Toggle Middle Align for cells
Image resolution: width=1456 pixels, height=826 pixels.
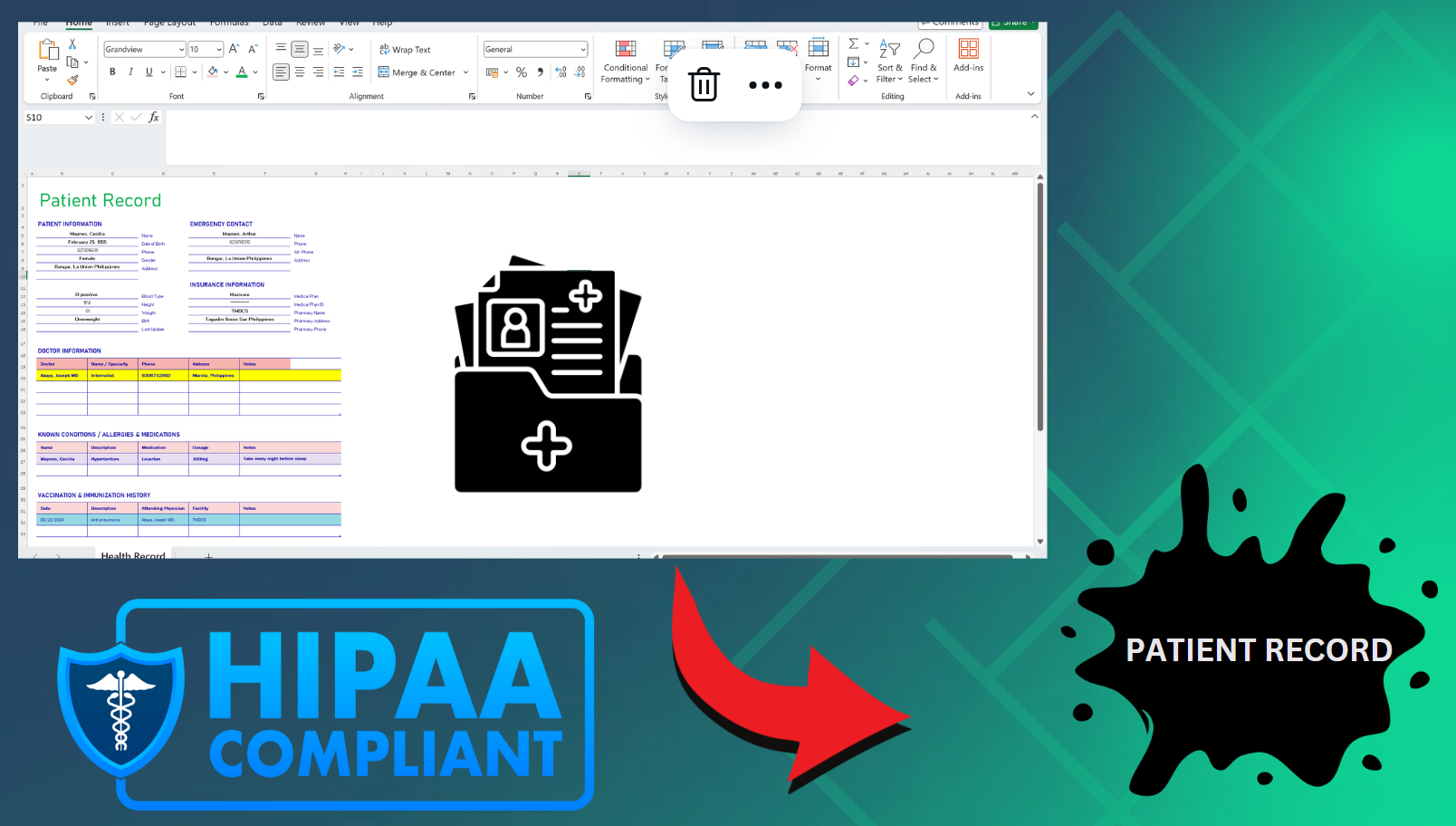[x=300, y=49]
